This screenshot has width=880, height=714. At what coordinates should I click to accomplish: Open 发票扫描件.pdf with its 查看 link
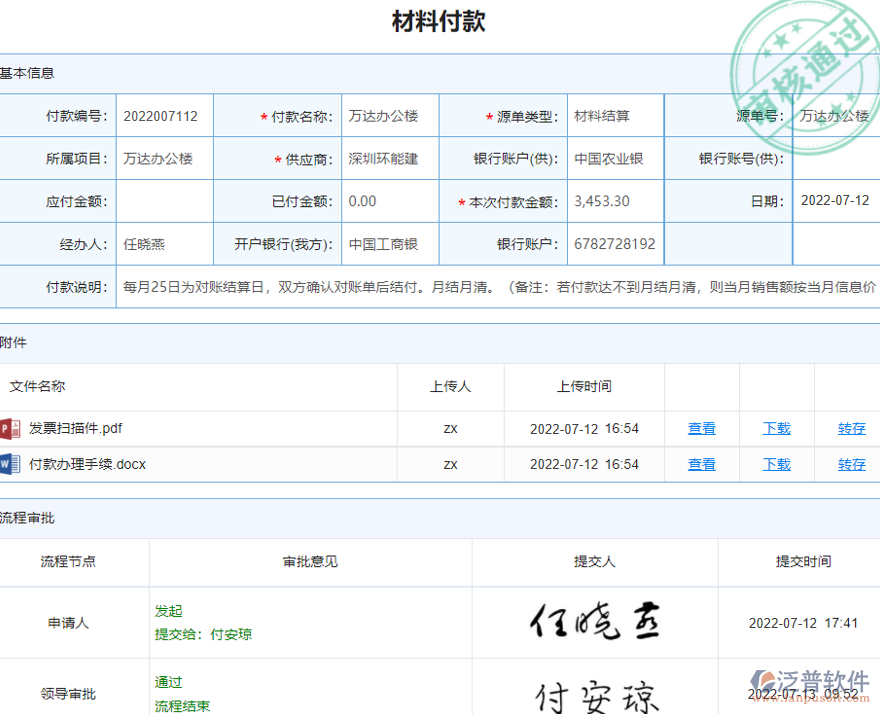[x=701, y=428]
